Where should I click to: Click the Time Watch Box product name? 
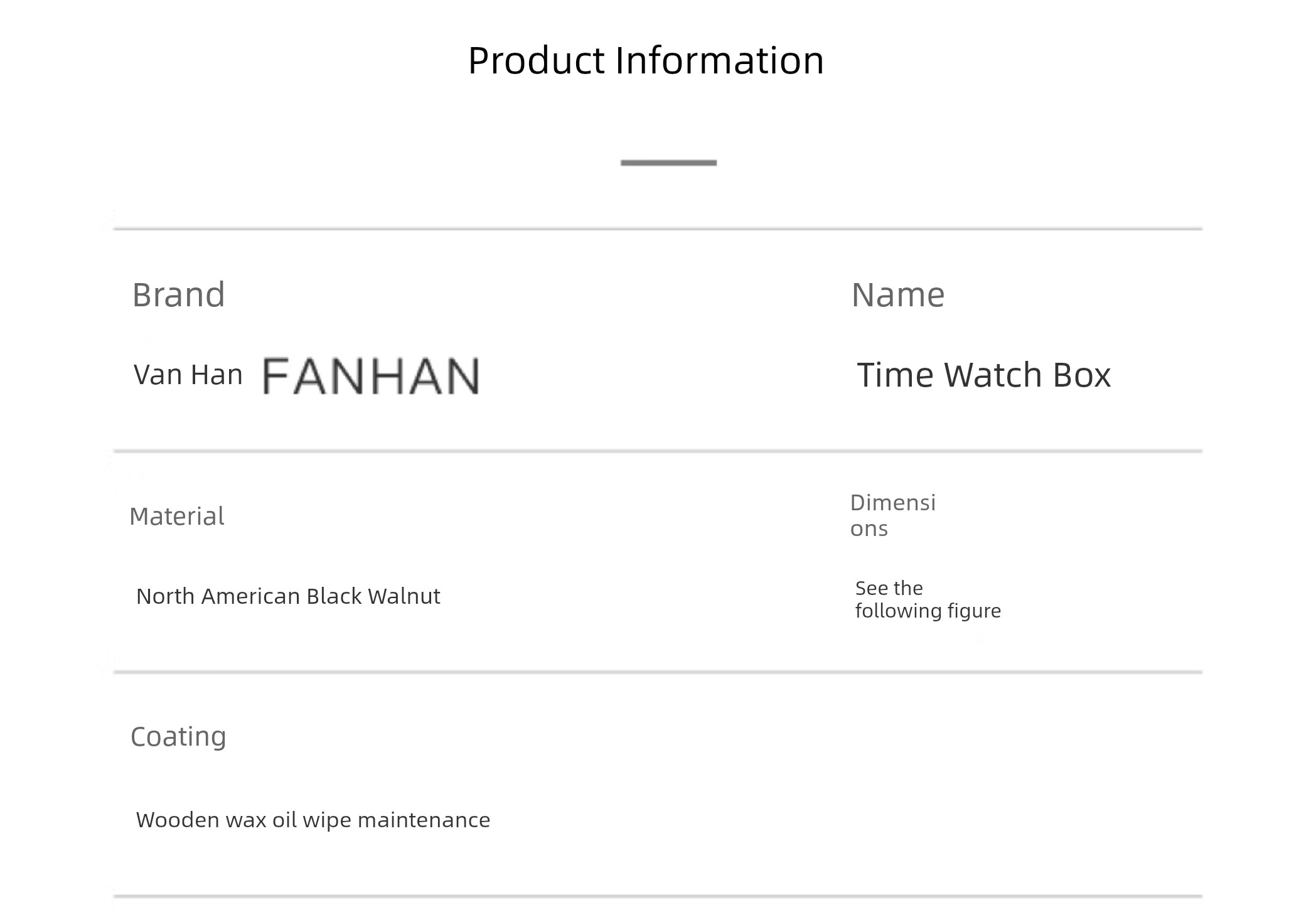tap(983, 375)
